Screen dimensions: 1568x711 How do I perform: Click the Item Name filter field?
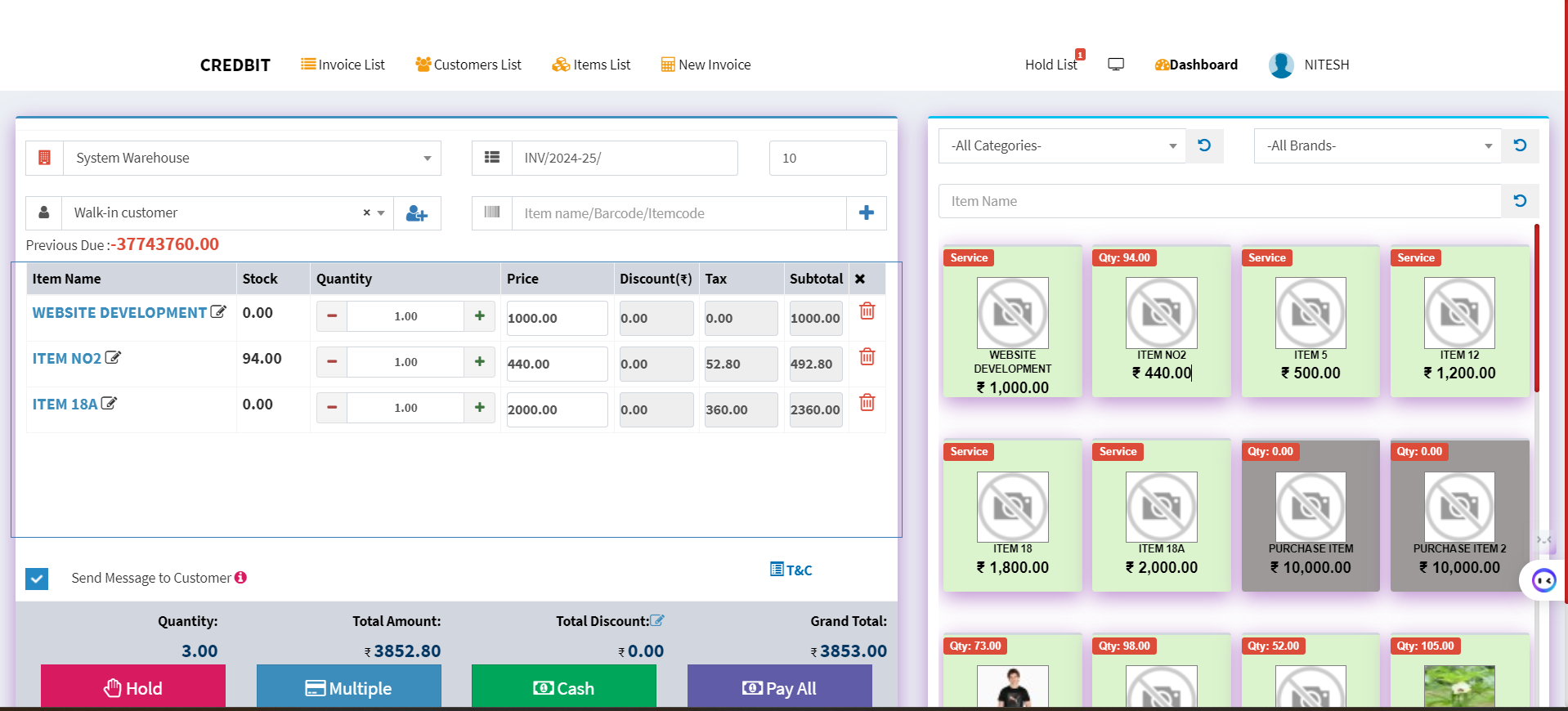coord(1221,201)
